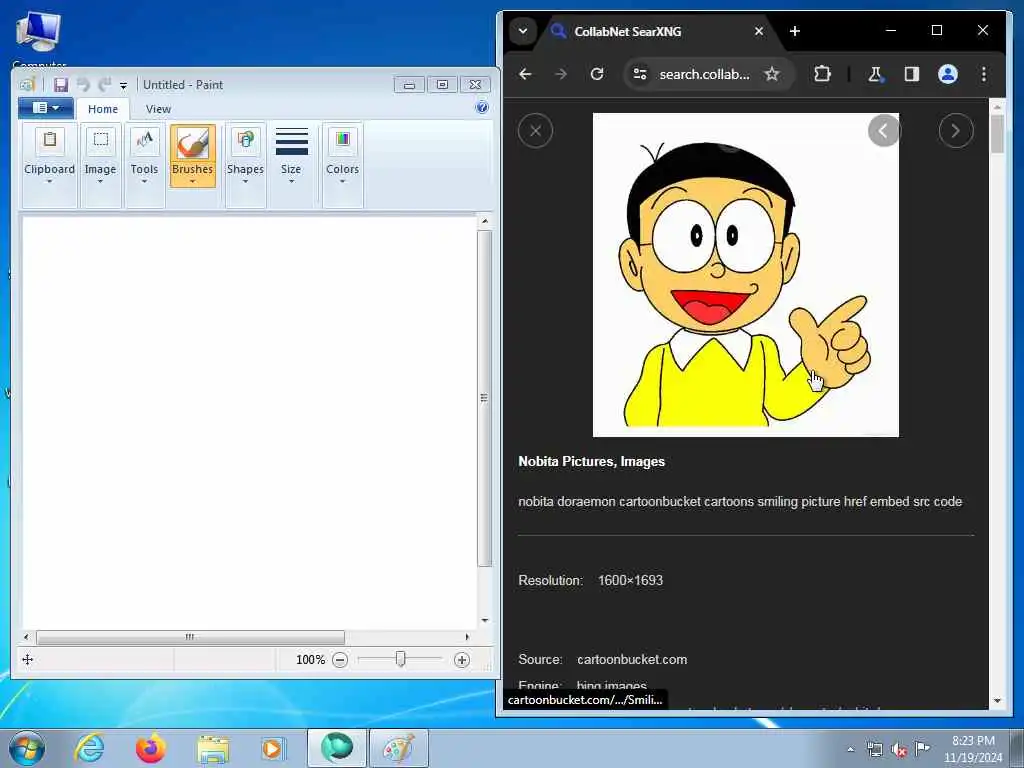Click the 'Resolution: 1600×1693' text
Image resolution: width=1024 pixels, height=768 pixels.
click(590, 580)
